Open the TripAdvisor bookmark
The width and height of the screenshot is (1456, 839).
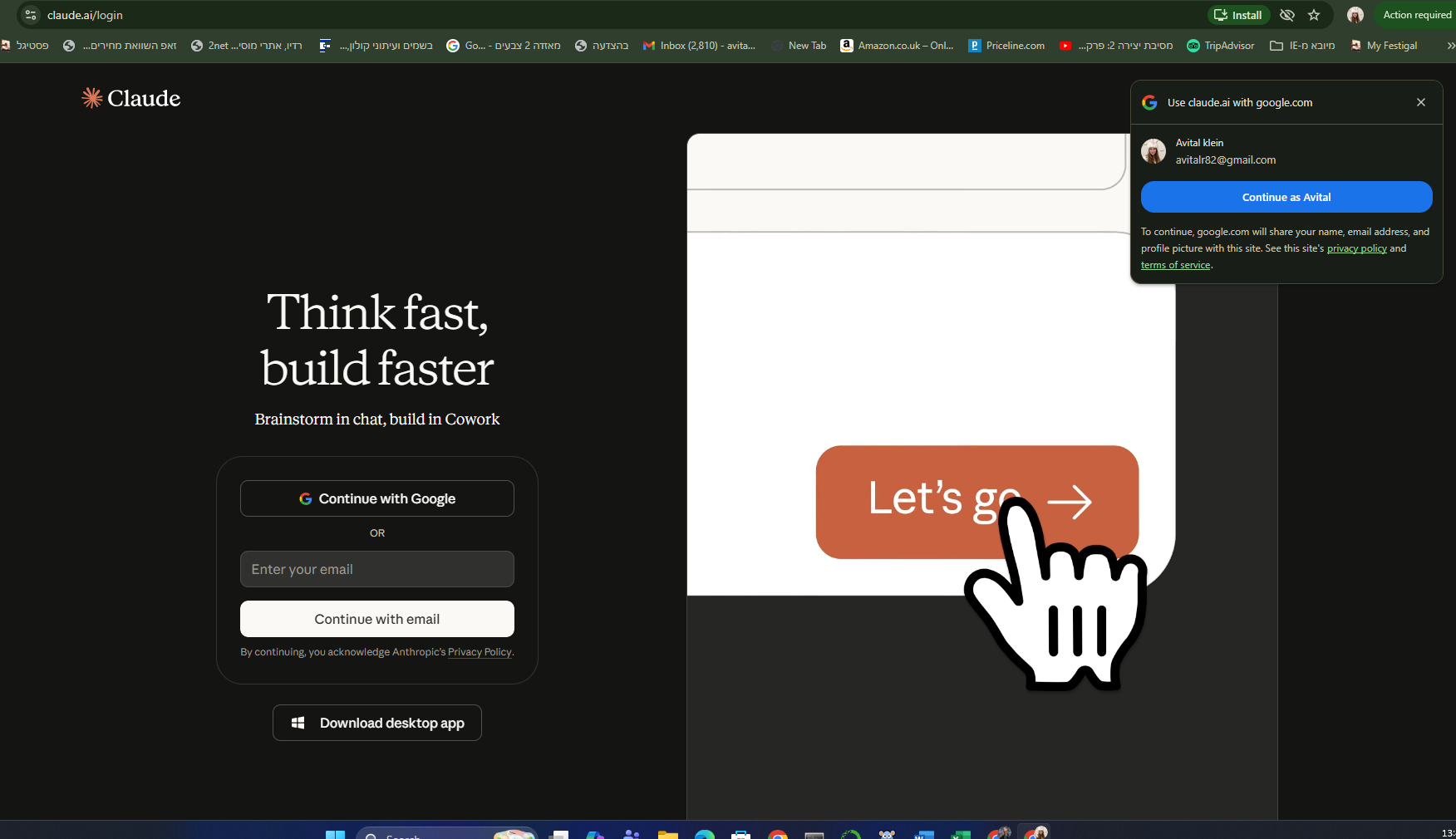tap(1221, 46)
